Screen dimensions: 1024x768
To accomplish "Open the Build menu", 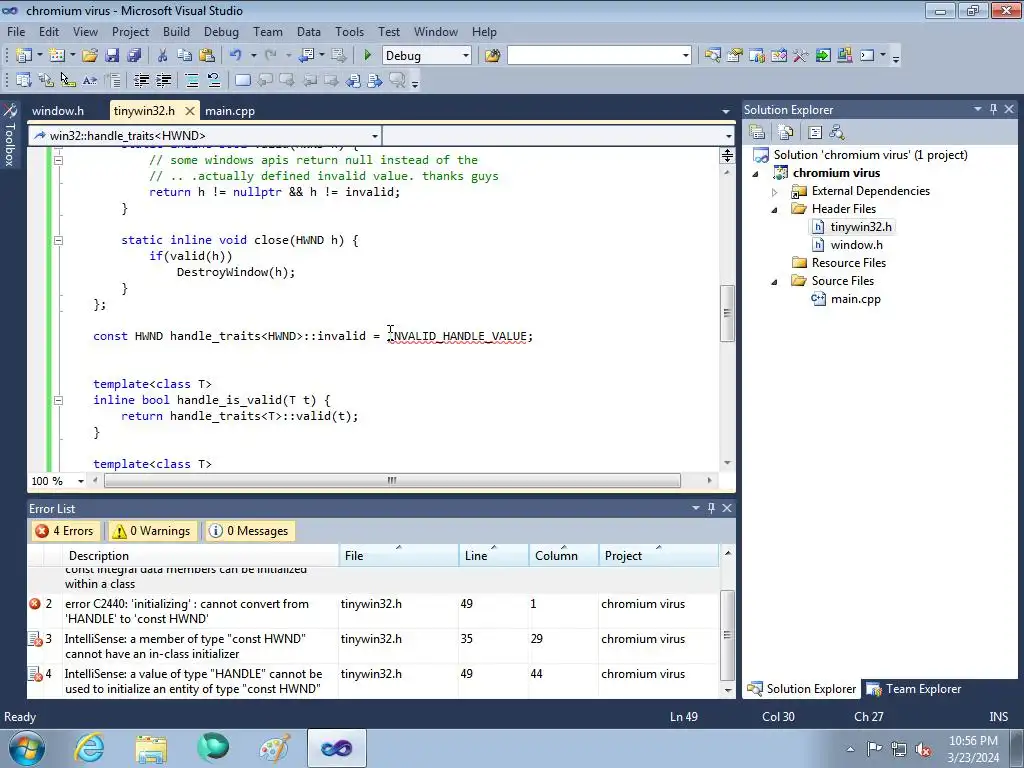I will [176, 31].
